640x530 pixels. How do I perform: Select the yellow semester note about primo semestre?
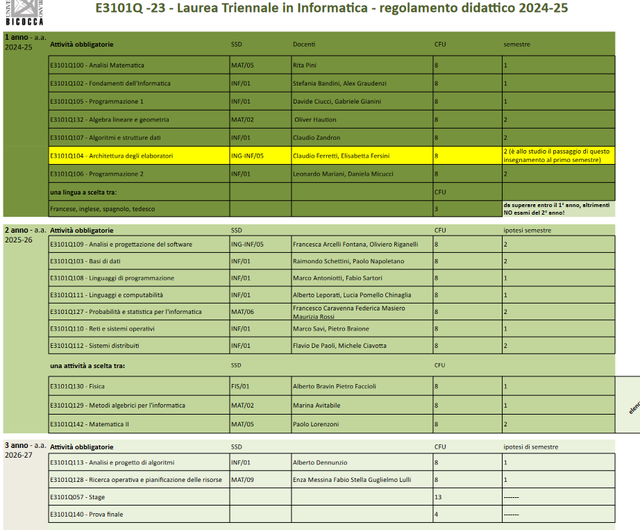tap(558, 156)
